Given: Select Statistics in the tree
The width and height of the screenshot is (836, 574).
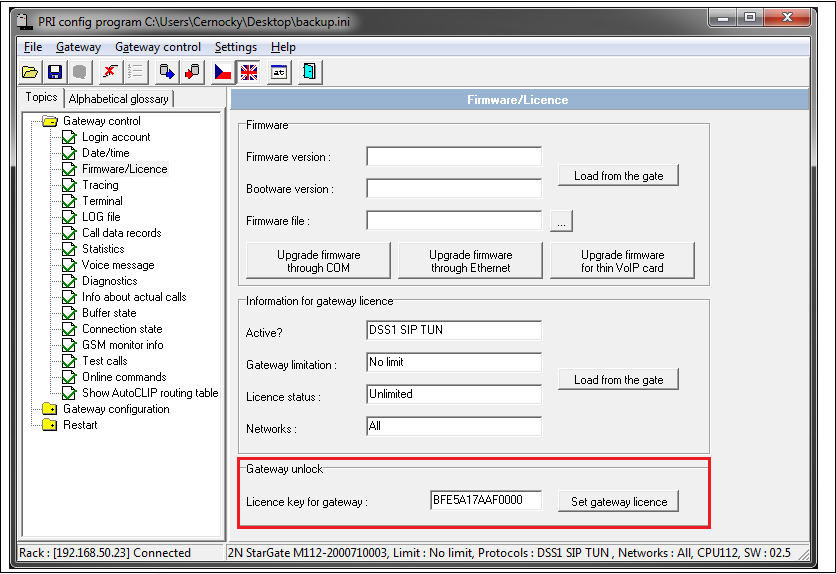Looking at the screenshot, I should 103,249.
